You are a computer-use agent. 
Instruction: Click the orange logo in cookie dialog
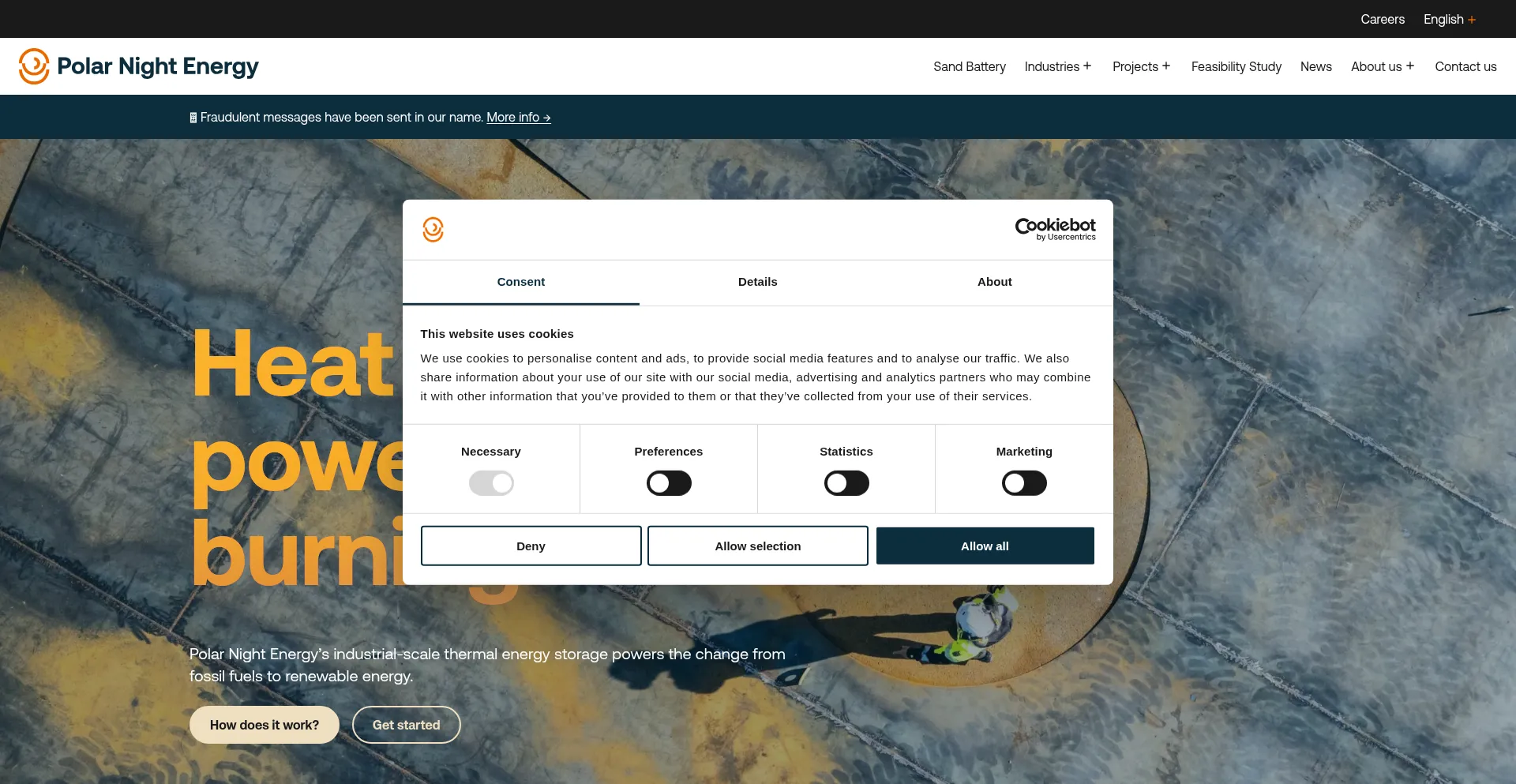pos(433,230)
